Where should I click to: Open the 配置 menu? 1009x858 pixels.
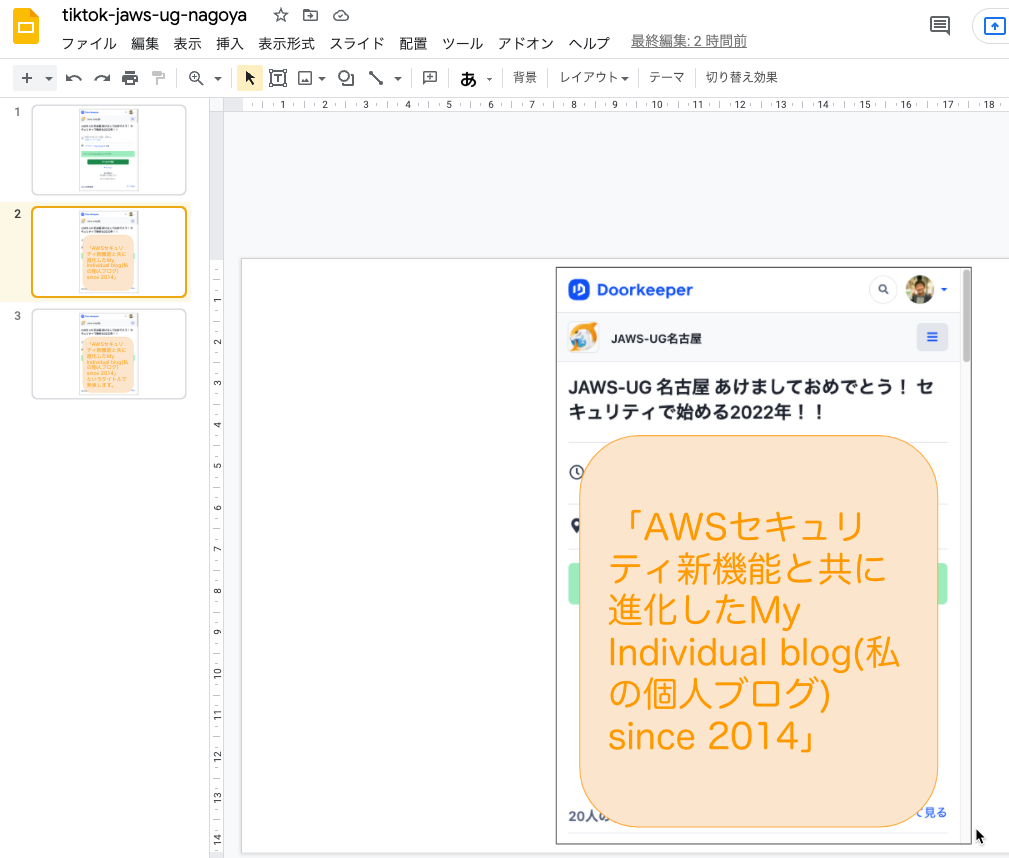(413, 43)
